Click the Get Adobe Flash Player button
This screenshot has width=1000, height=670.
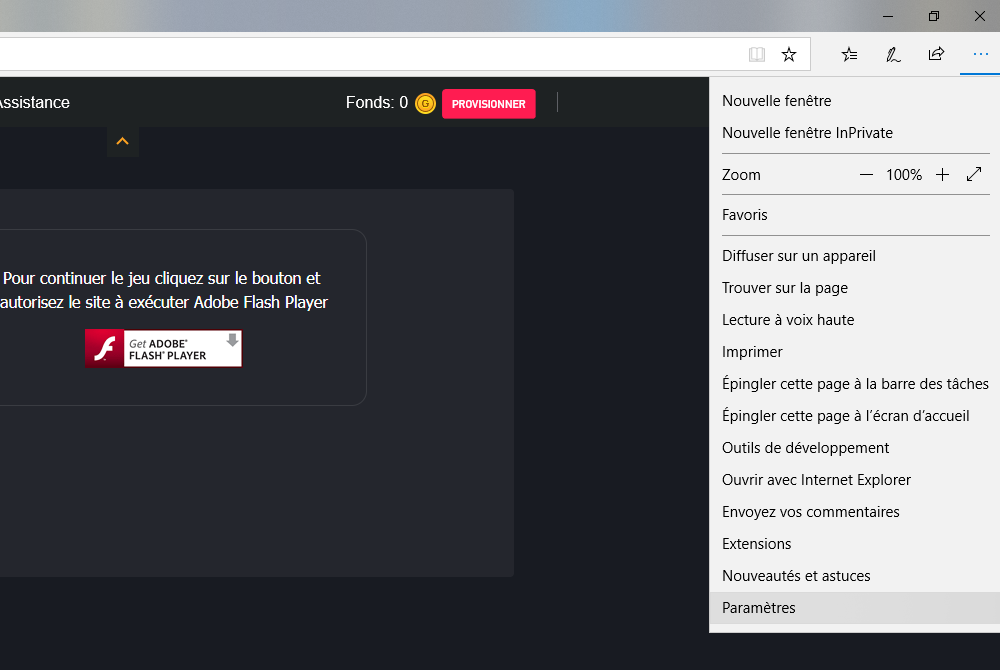click(x=164, y=349)
